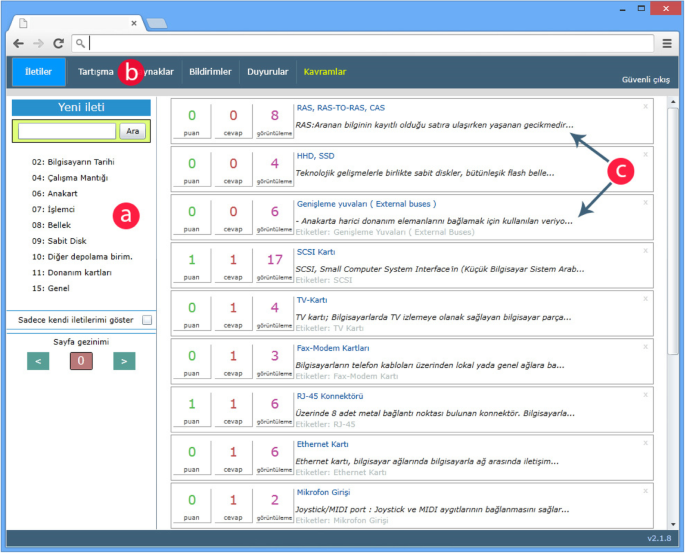Dismiss the RAS, RAS-TO-RAS, CAS post

pos(645,106)
